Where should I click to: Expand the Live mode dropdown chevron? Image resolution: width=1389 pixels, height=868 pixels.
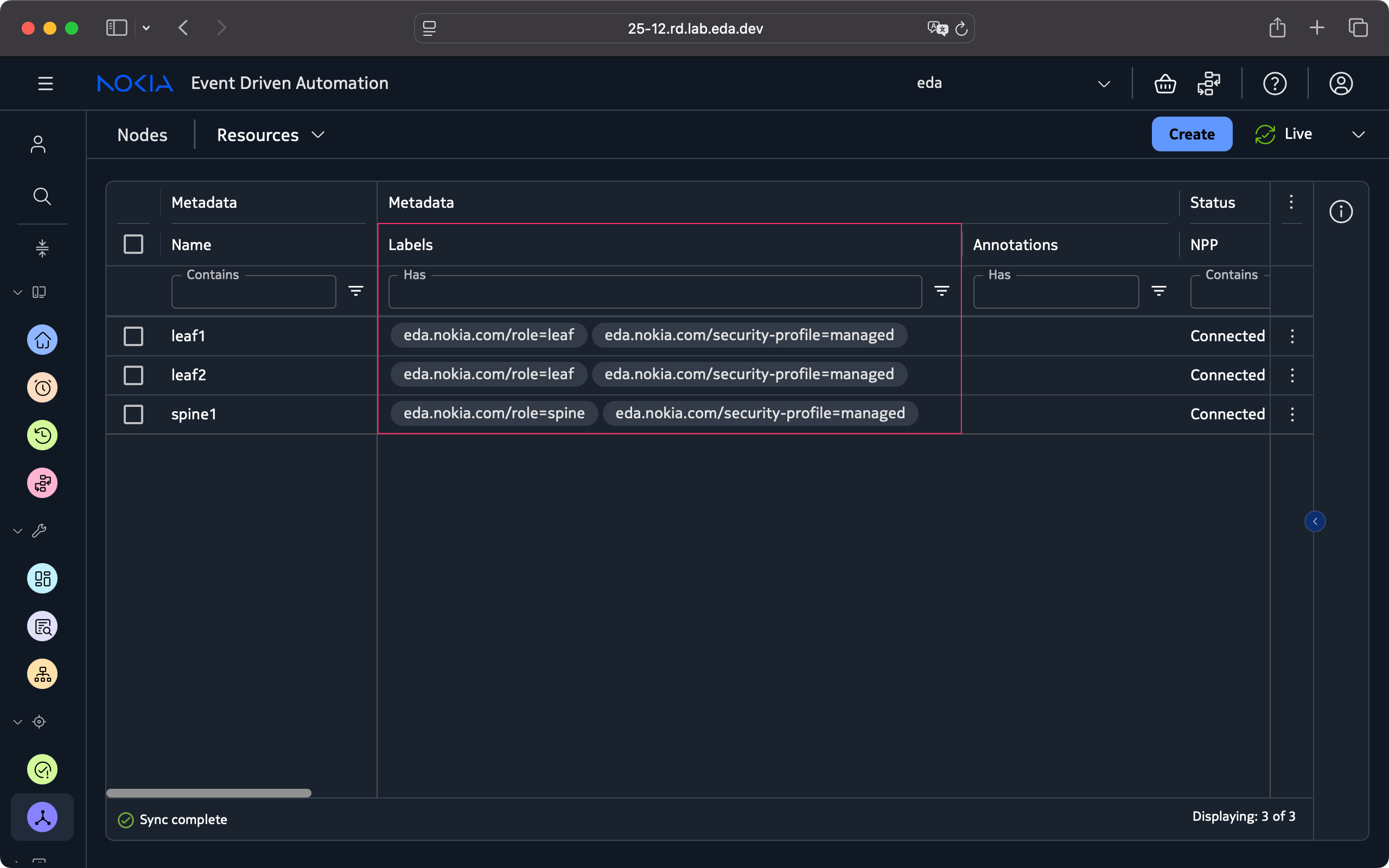tap(1358, 135)
